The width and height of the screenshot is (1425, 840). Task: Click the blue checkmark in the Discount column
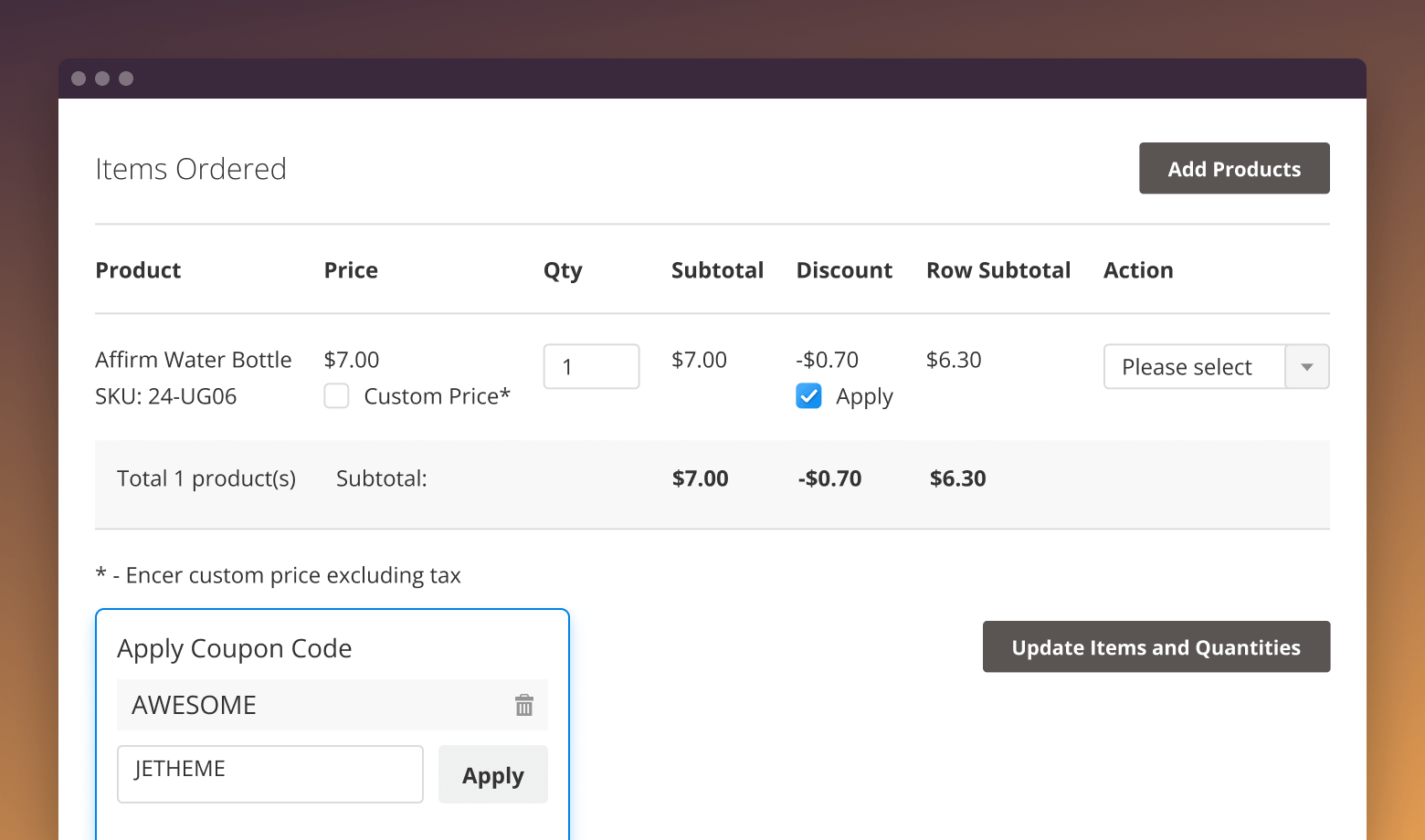coord(807,395)
